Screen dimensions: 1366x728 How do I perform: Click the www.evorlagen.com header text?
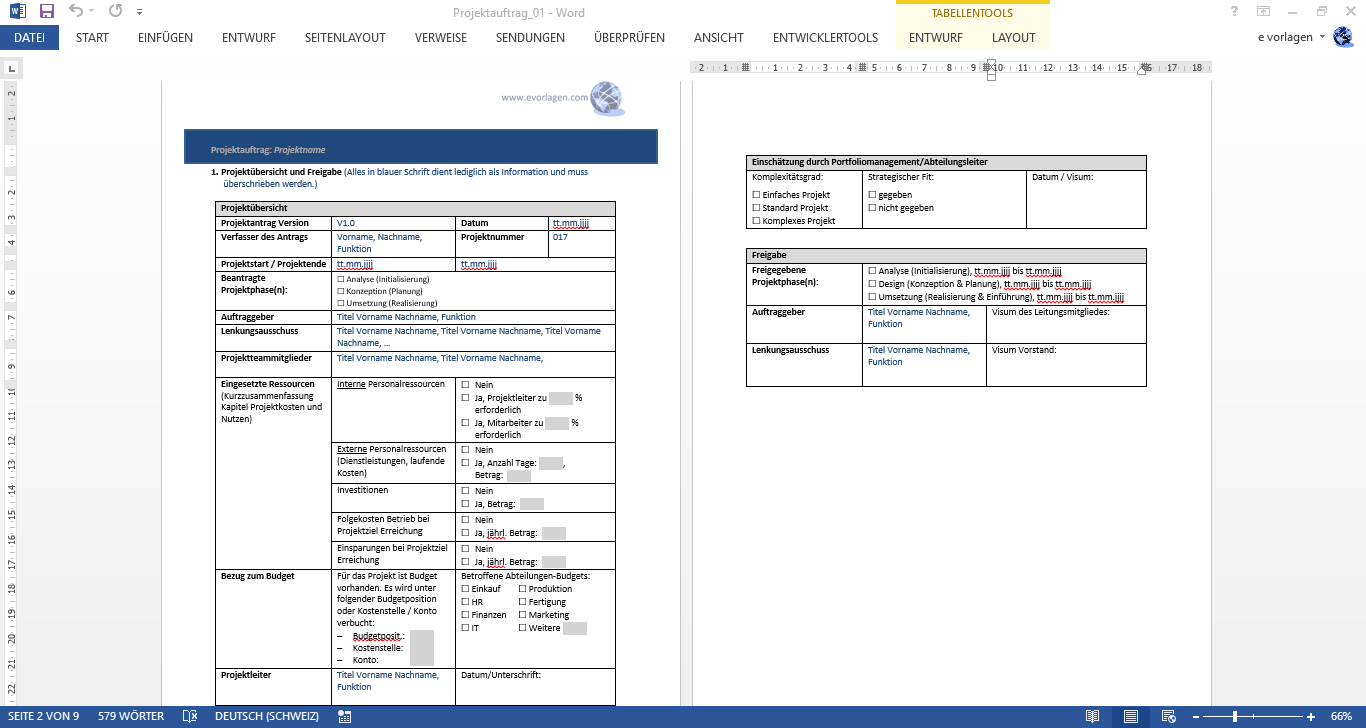coord(544,98)
